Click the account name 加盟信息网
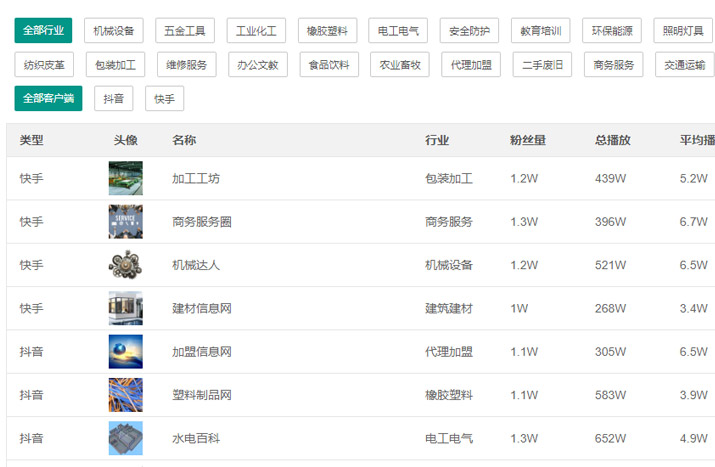 [202, 352]
